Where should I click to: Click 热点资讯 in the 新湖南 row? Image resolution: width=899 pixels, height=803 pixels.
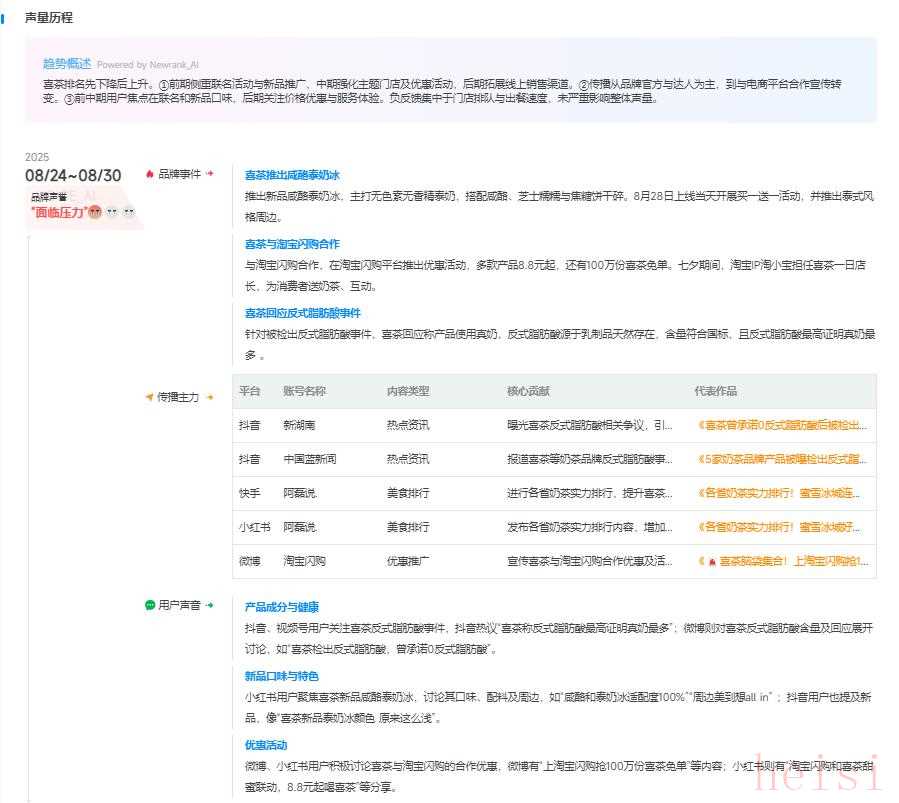point(408,425)
